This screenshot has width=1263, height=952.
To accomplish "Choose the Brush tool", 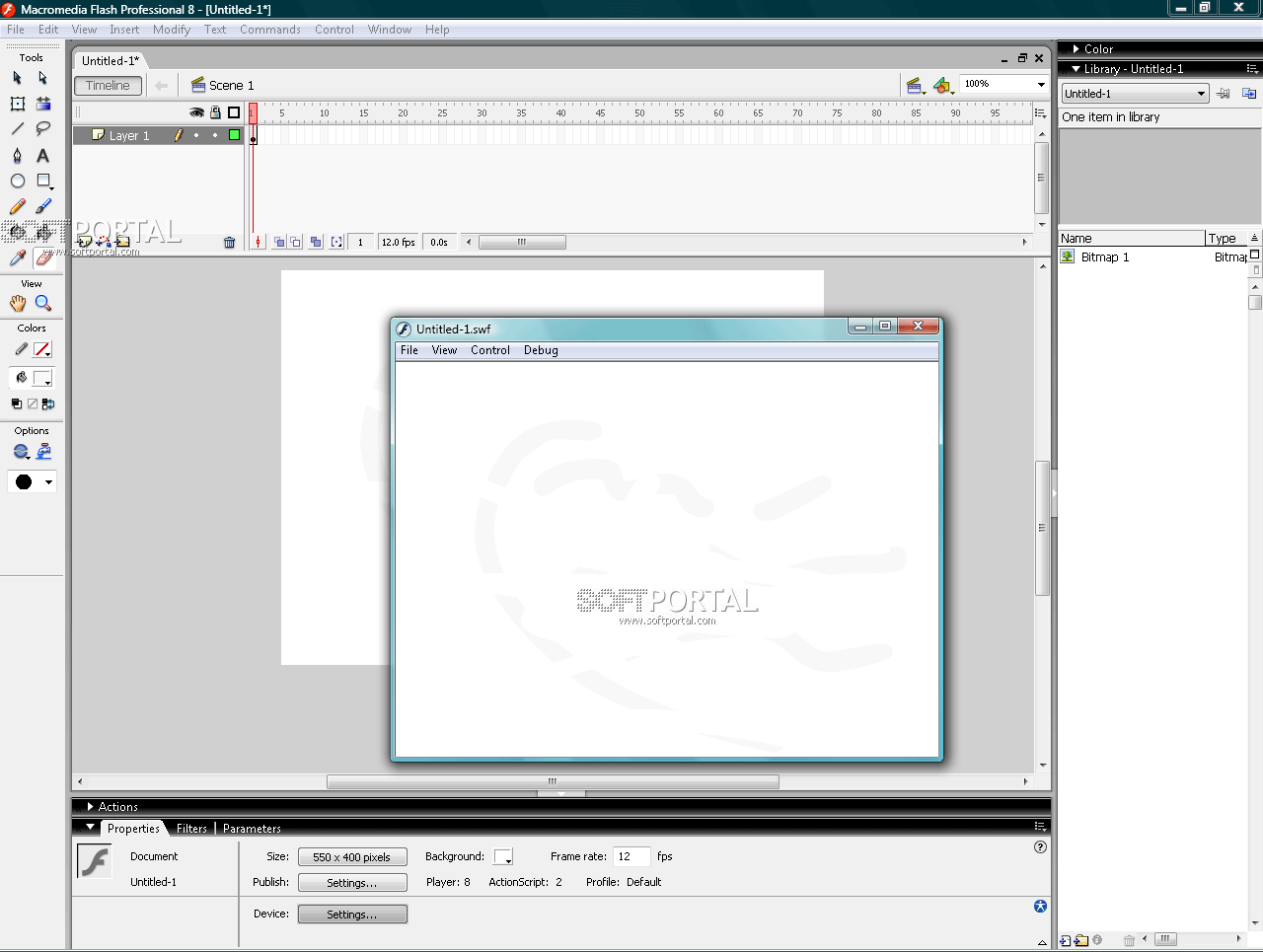I will [43, 206].
